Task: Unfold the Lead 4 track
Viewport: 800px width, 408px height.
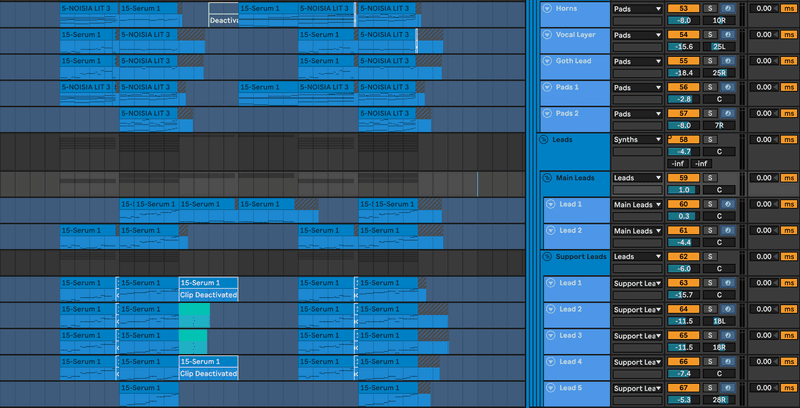Action: point(550,362)
